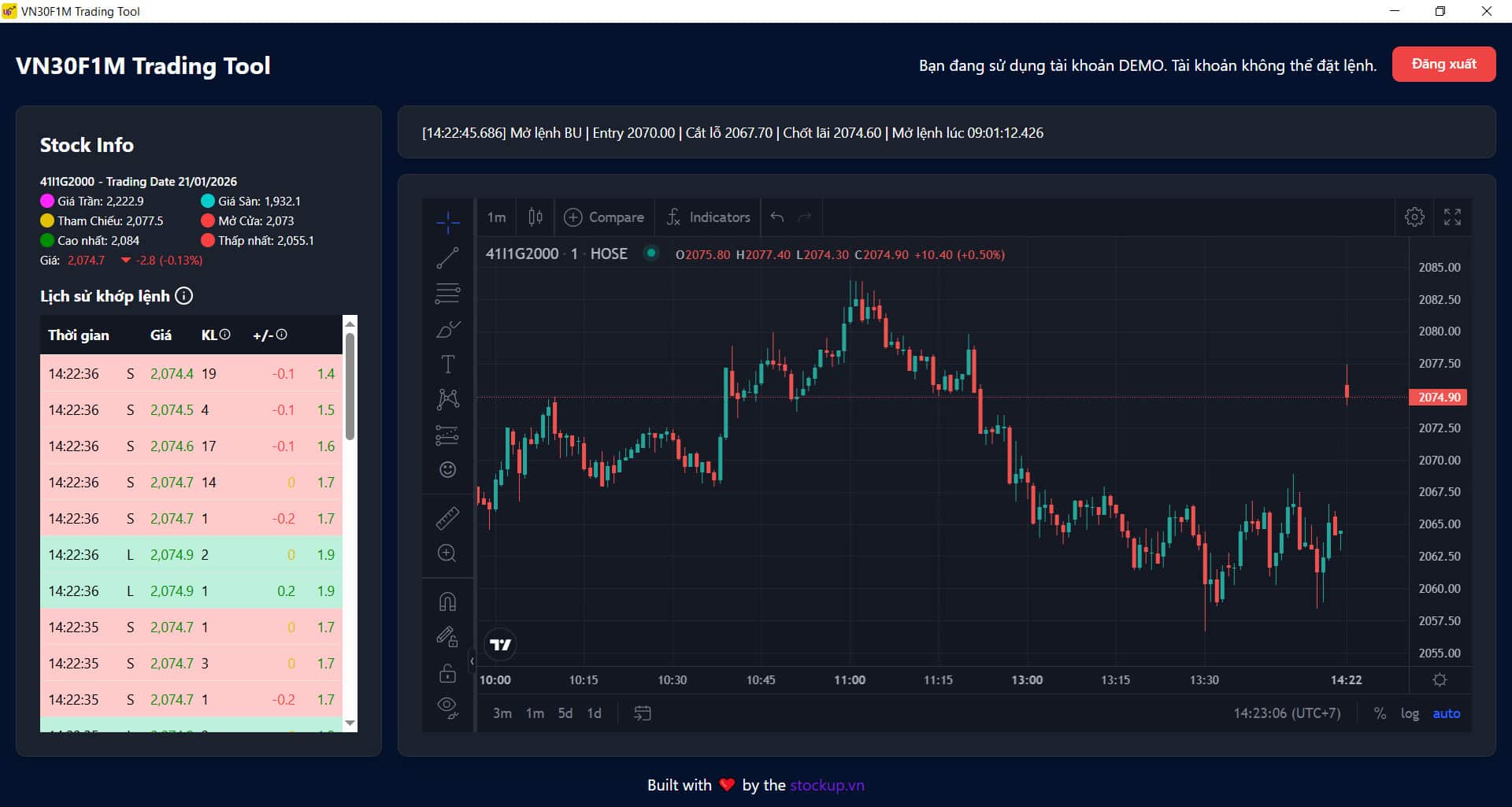Select the trend line drawing tool
The width and height of the screenshot is (1512, 807).
(x=447, y=257)
